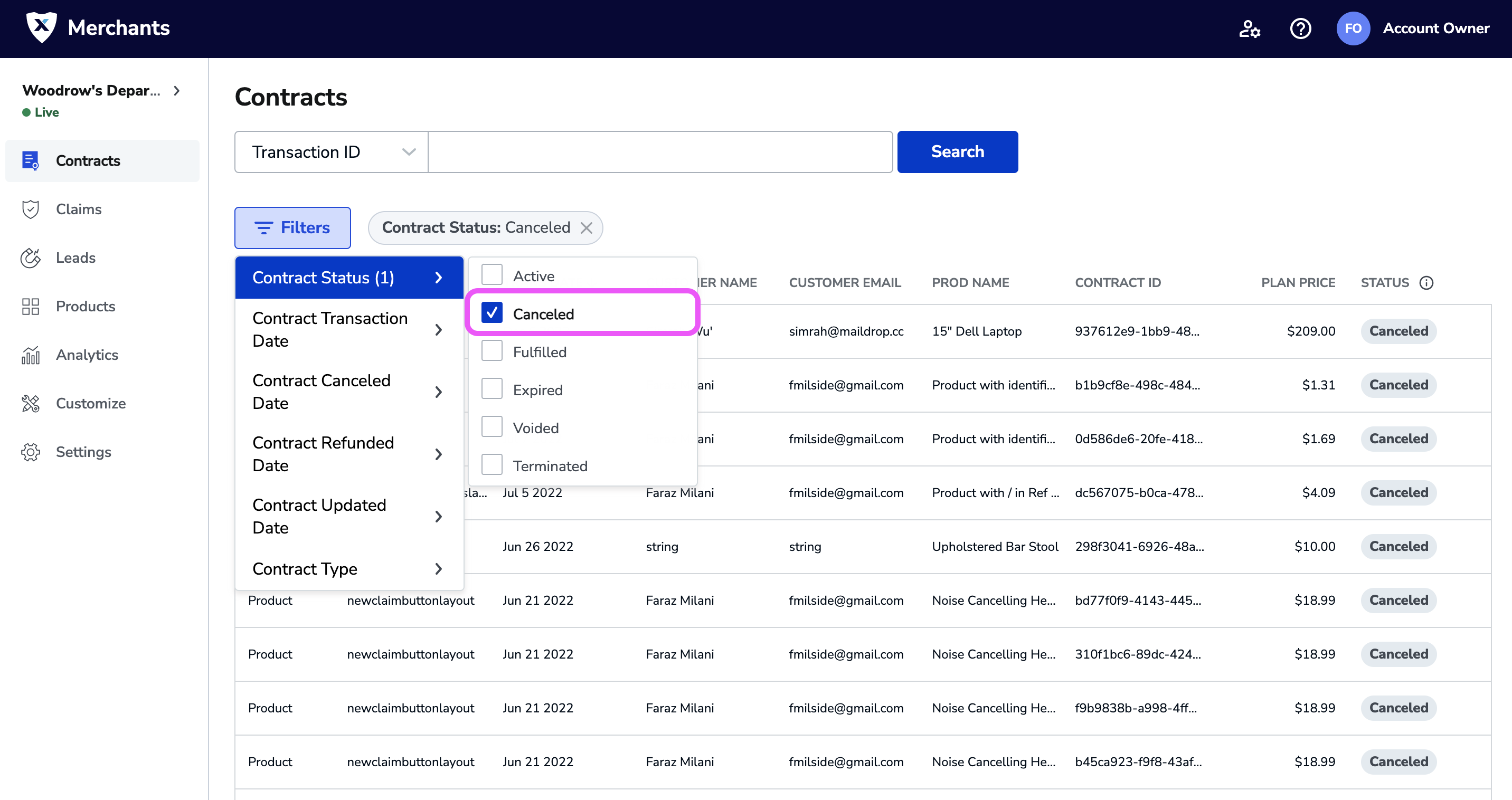Open the Analytics chart icon in sidebar

31,355
